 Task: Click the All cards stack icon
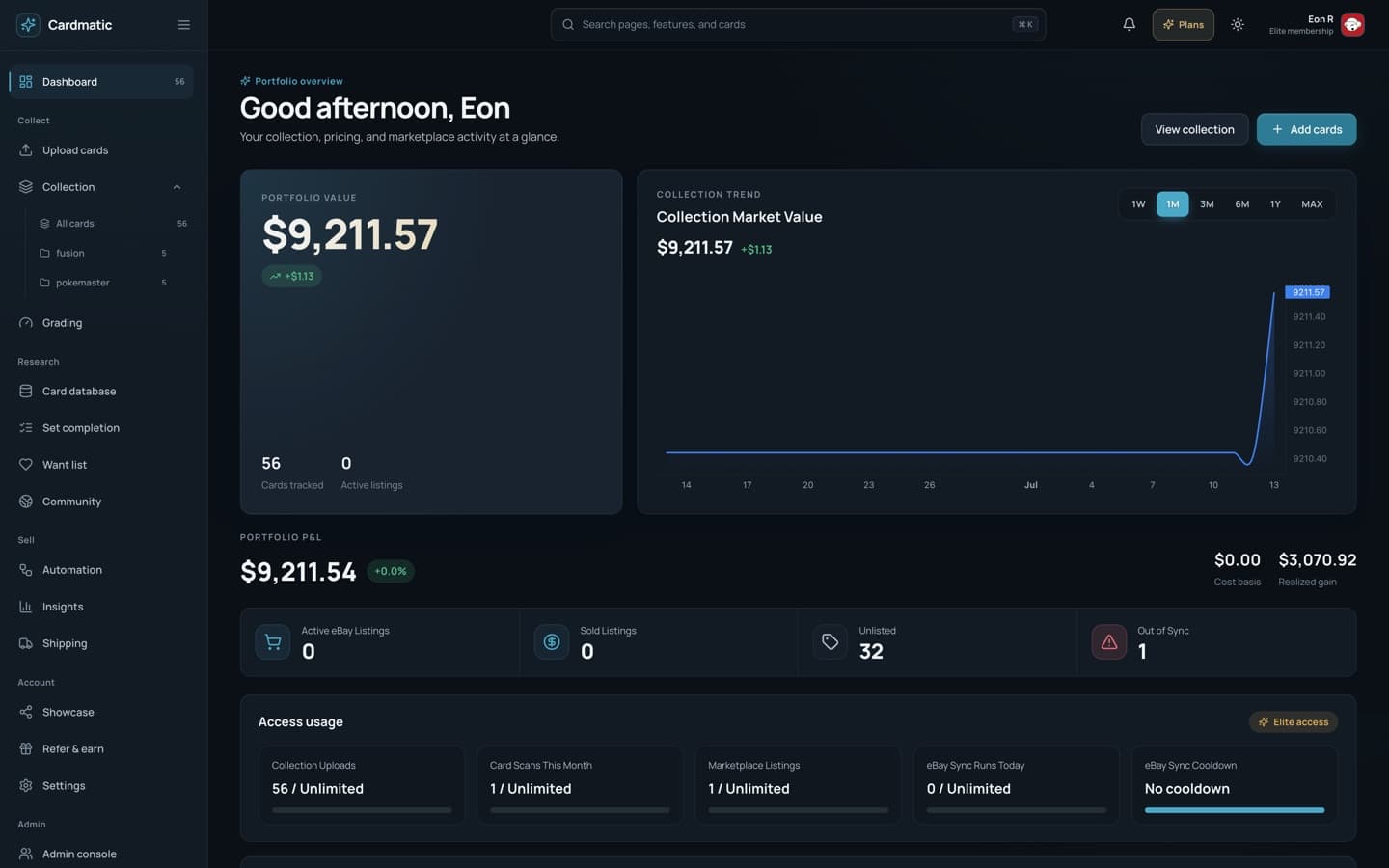coord(44,224)
